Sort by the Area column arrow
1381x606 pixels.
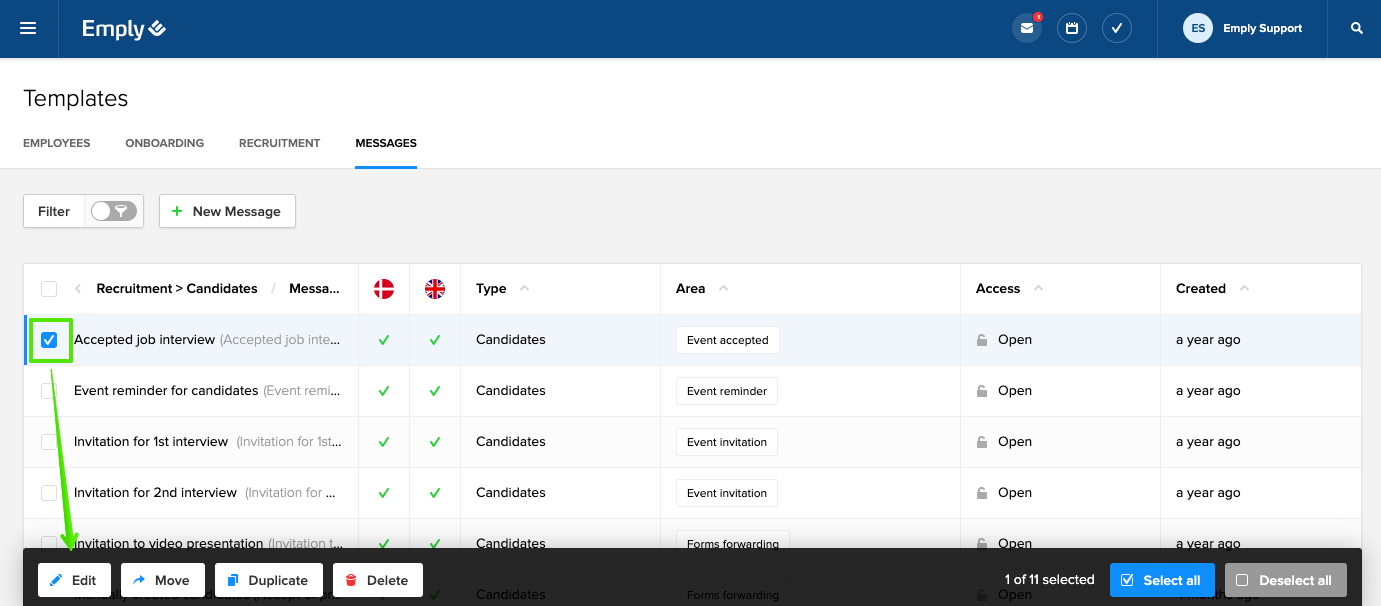724,288
